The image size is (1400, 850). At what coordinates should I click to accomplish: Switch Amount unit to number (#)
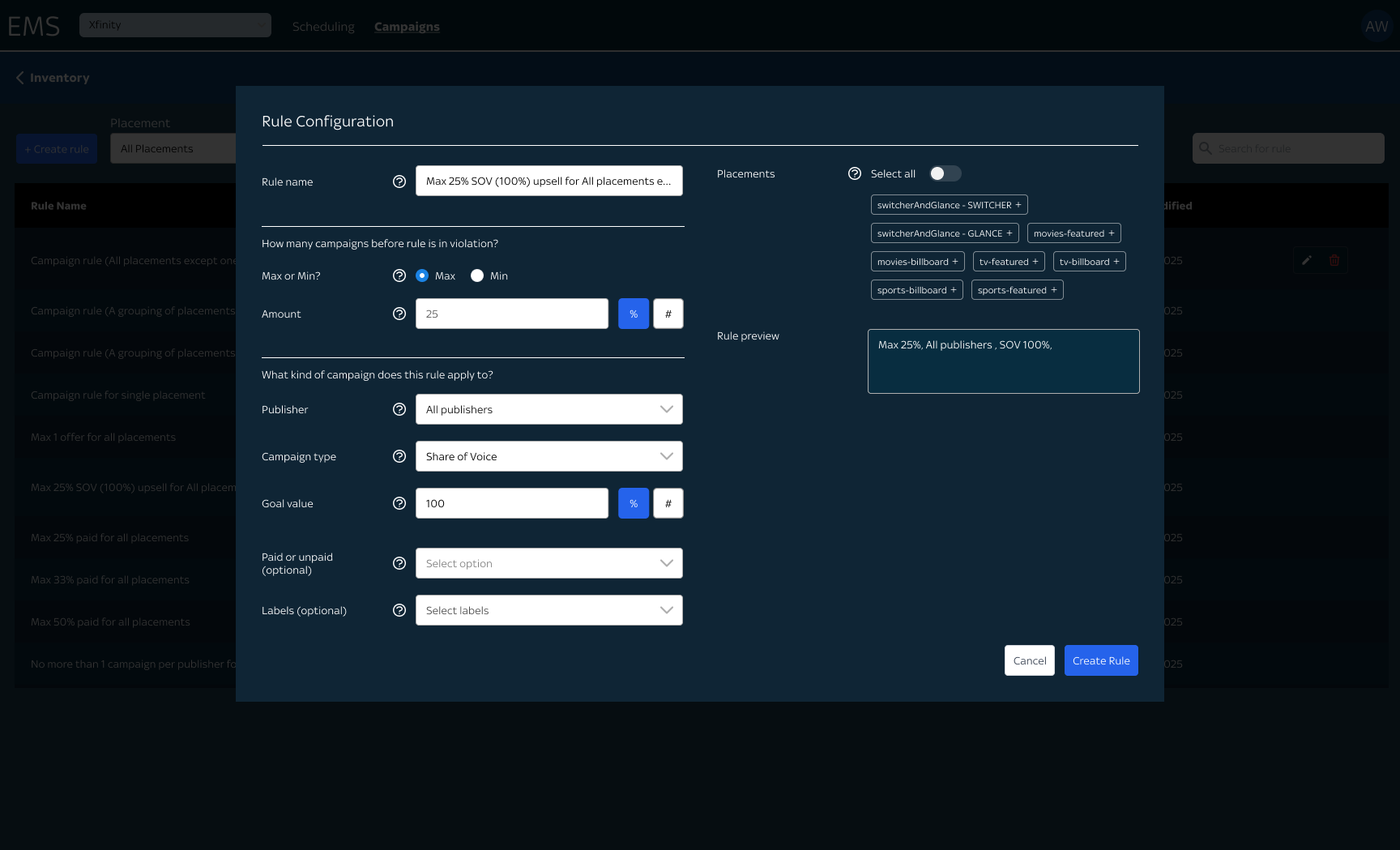coord(668,314)
